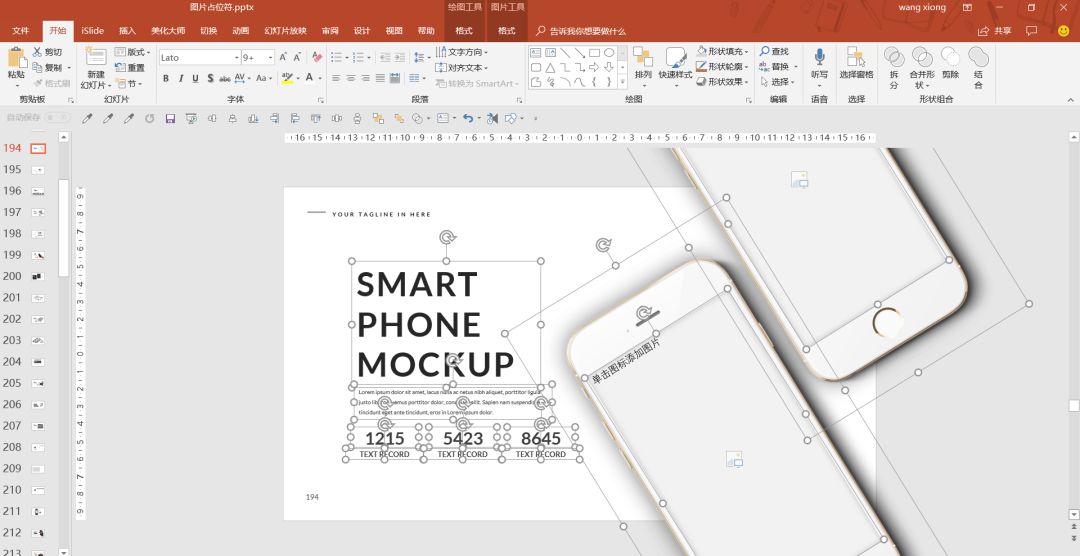Viewport: 1080px width, 556px height.
Task: Switch to the Design (设计) tab
Action: coord(362,31)
